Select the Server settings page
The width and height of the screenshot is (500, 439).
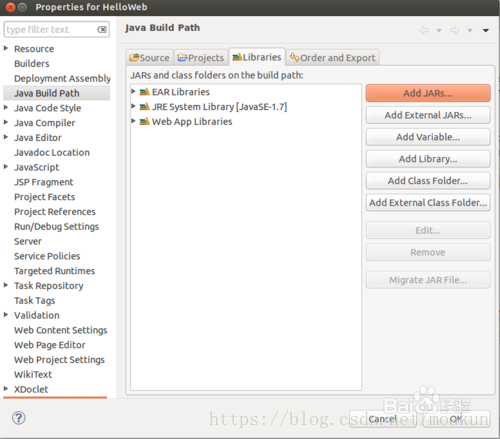(28, 241)
